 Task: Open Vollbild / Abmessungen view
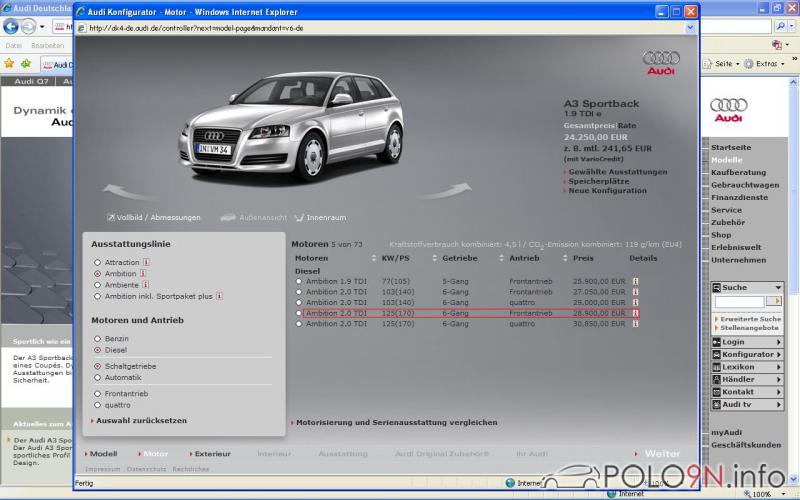(154, 217)
